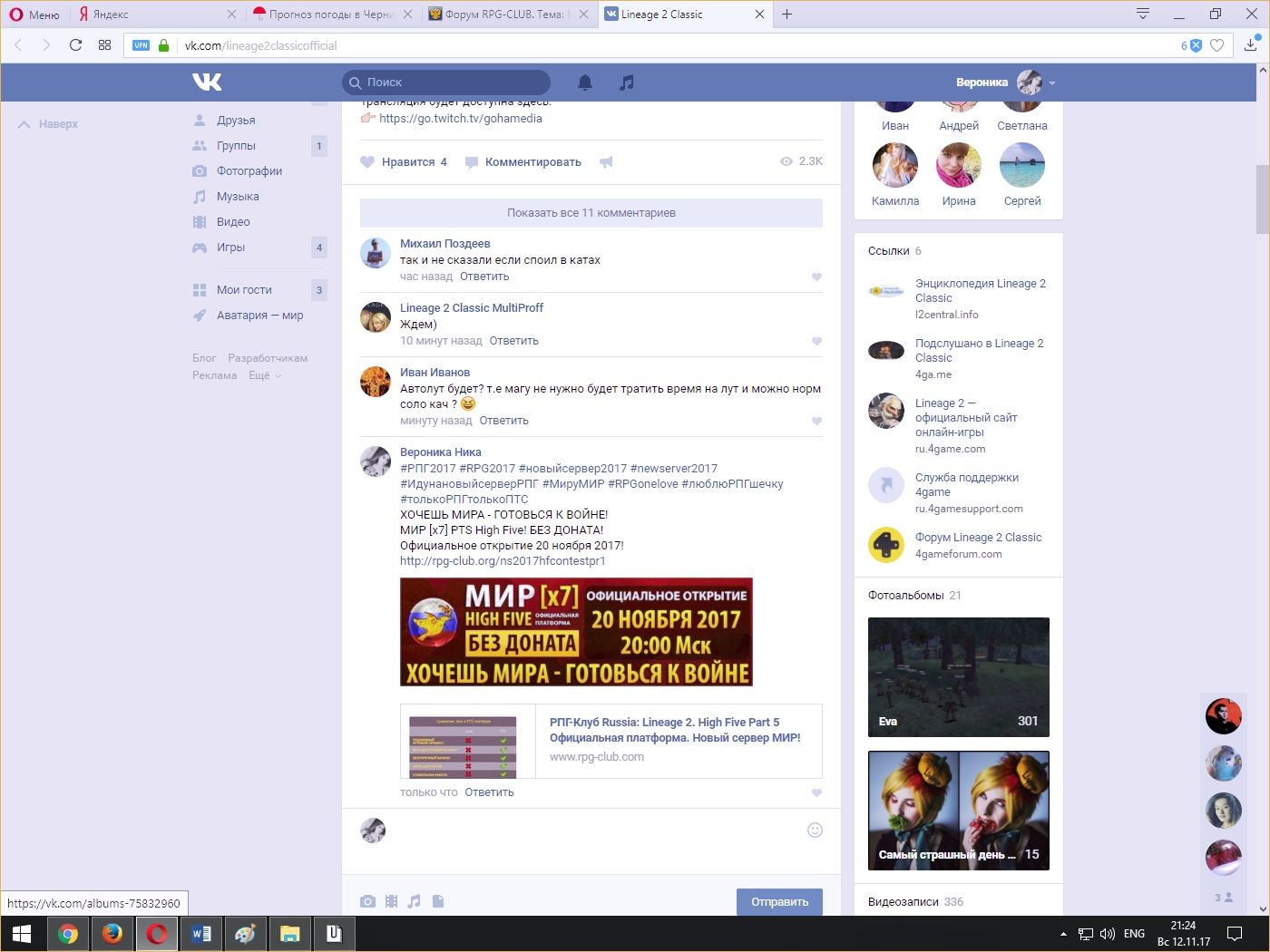Switch to the Яндекс browser tab
Screen dimensions: 1270x952
coord(154,15)
